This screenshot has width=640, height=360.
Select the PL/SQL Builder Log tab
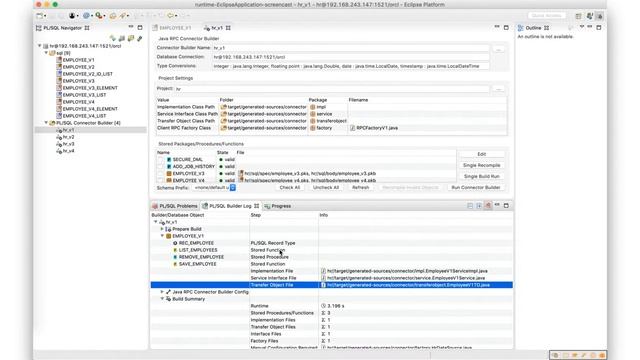pos(230,206)
